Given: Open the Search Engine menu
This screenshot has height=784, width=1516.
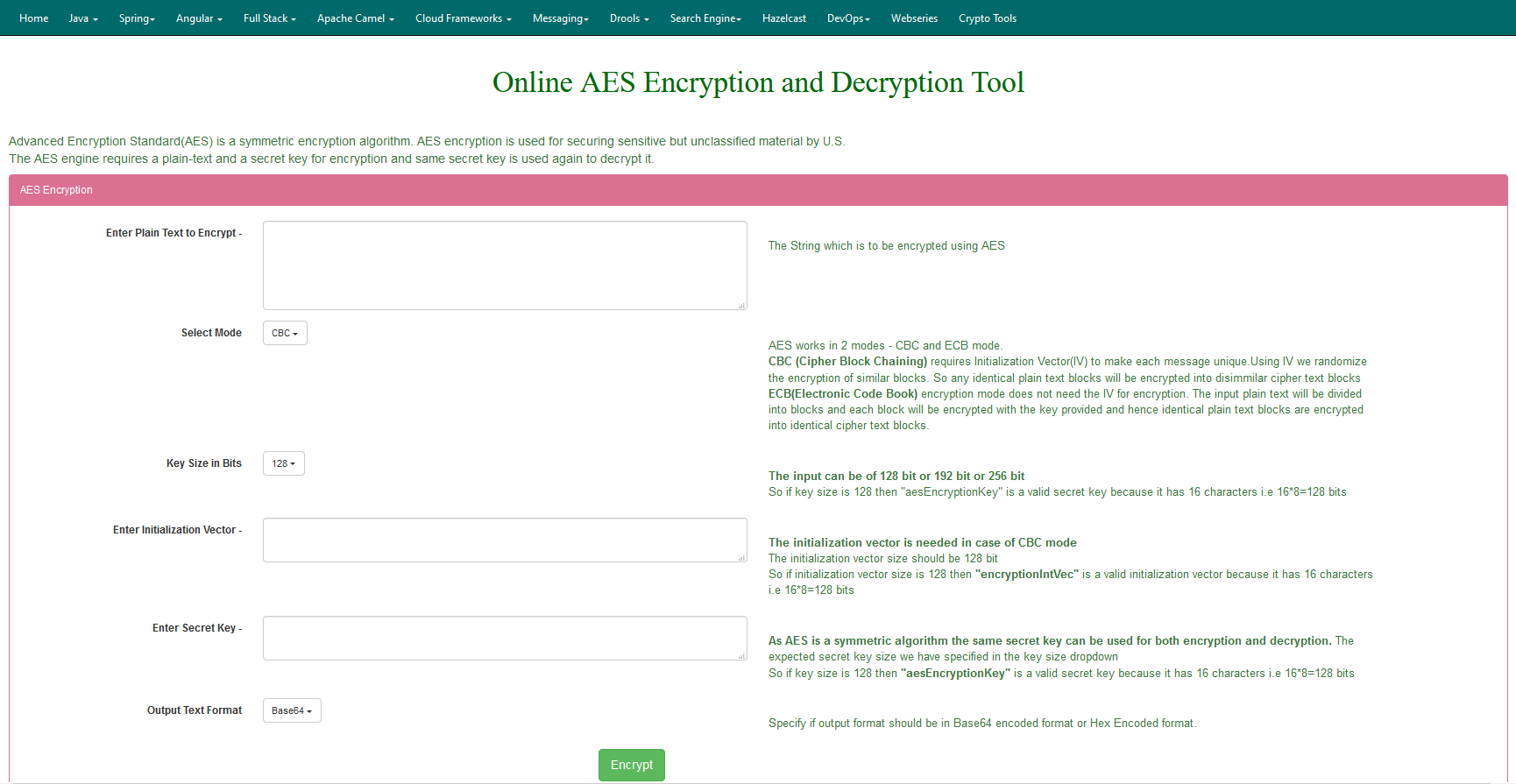Looking at the screenshot, I should point(705,18).
